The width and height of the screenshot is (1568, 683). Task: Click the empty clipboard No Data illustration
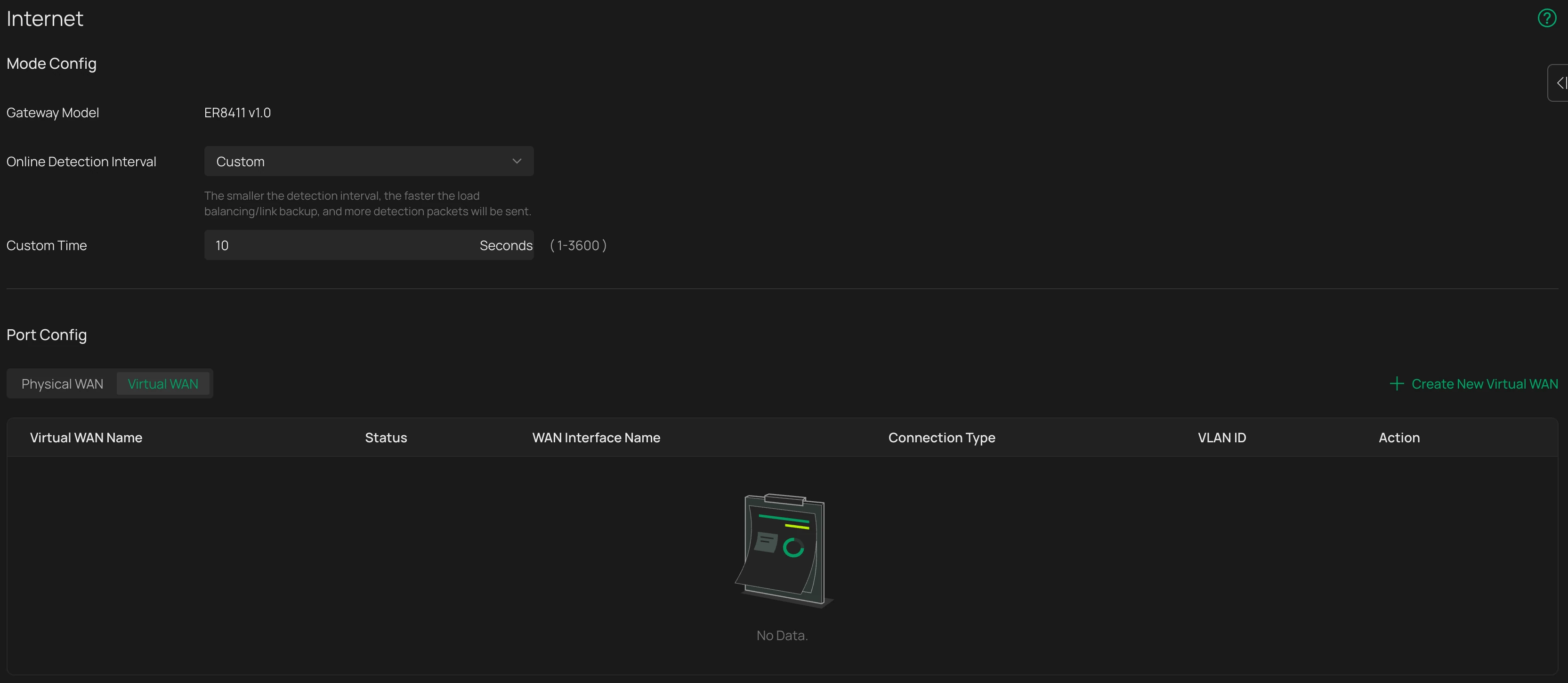click(784, 550)
